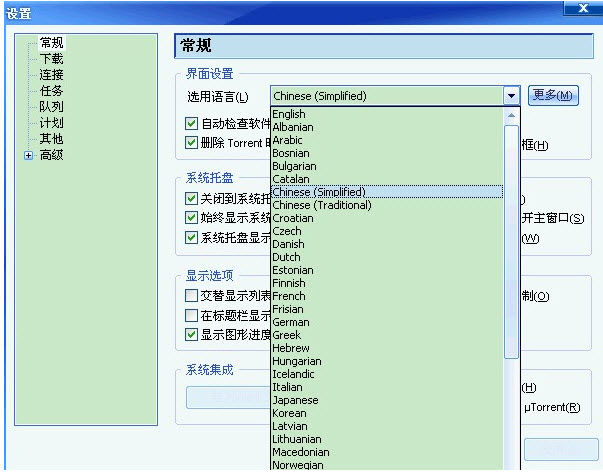Viewport: 603px width, 473px height.
Task: Close the 设置 dialog window
Action: coord(581,10)
